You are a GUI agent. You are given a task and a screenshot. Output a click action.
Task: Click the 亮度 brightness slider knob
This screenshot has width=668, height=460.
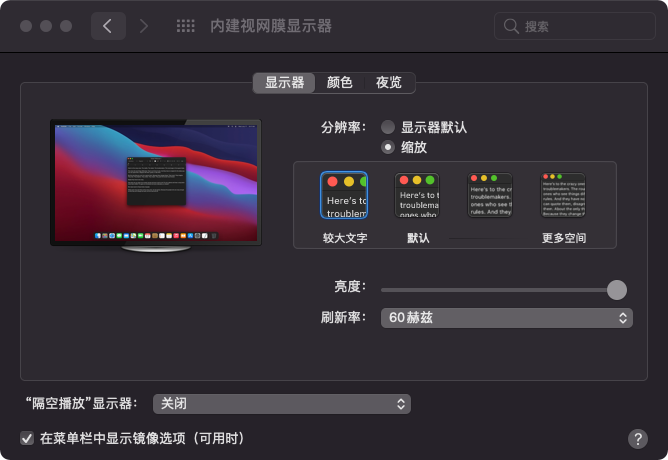[x=616, y=290]
